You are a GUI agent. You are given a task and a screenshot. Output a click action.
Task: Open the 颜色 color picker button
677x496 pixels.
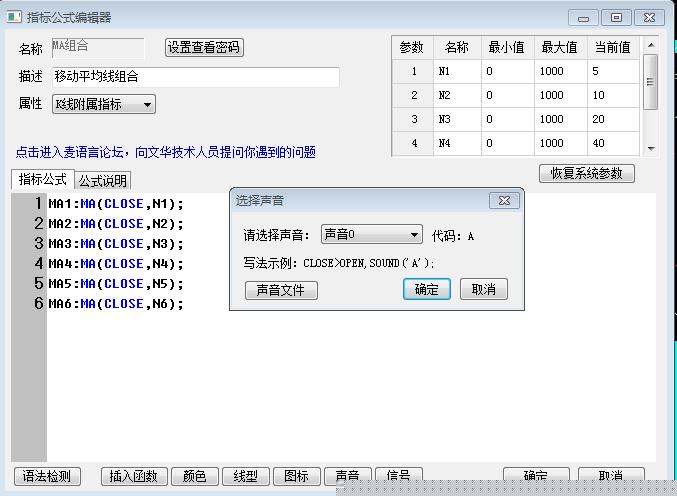(x=194, y=476)
